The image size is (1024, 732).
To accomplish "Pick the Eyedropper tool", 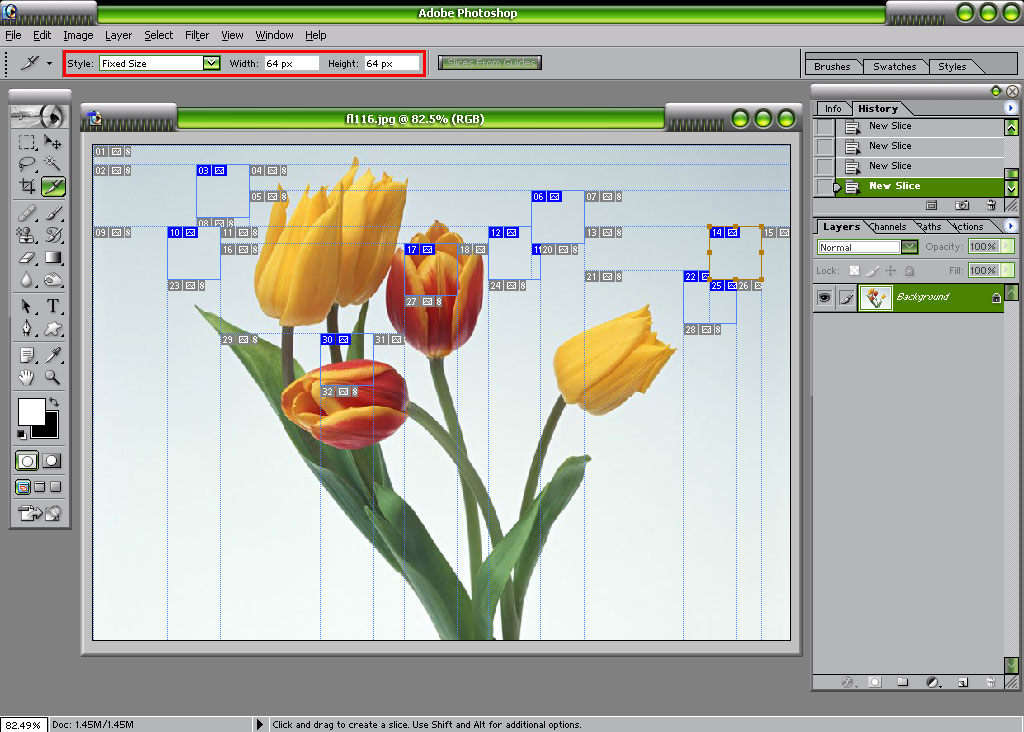I will (x=53, y=354).
